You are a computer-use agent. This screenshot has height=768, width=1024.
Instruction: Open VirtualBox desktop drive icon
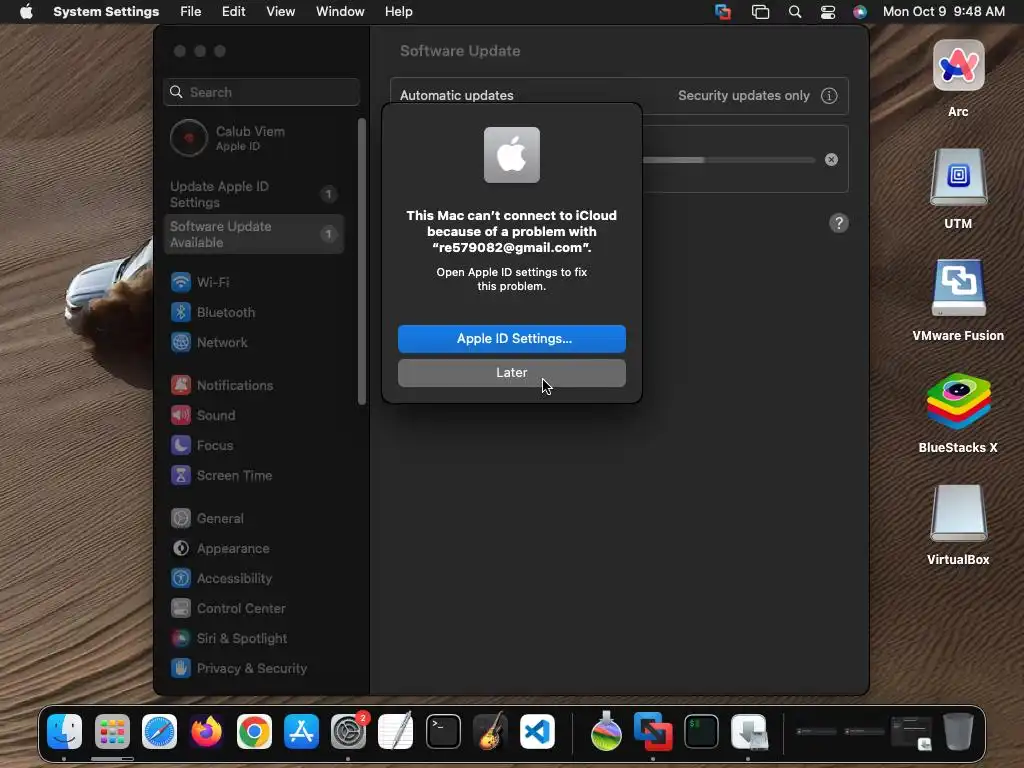(x=958, y=513)
